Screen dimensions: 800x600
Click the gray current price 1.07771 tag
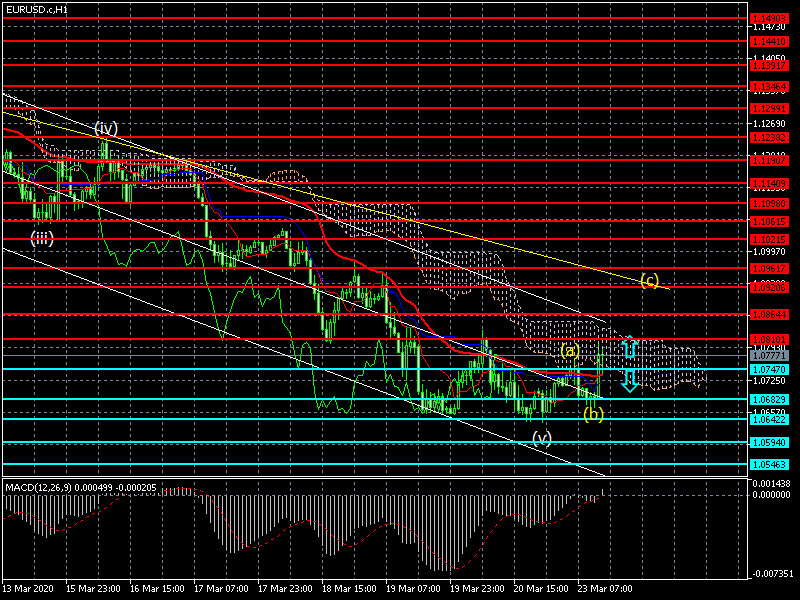coord(769,355)
